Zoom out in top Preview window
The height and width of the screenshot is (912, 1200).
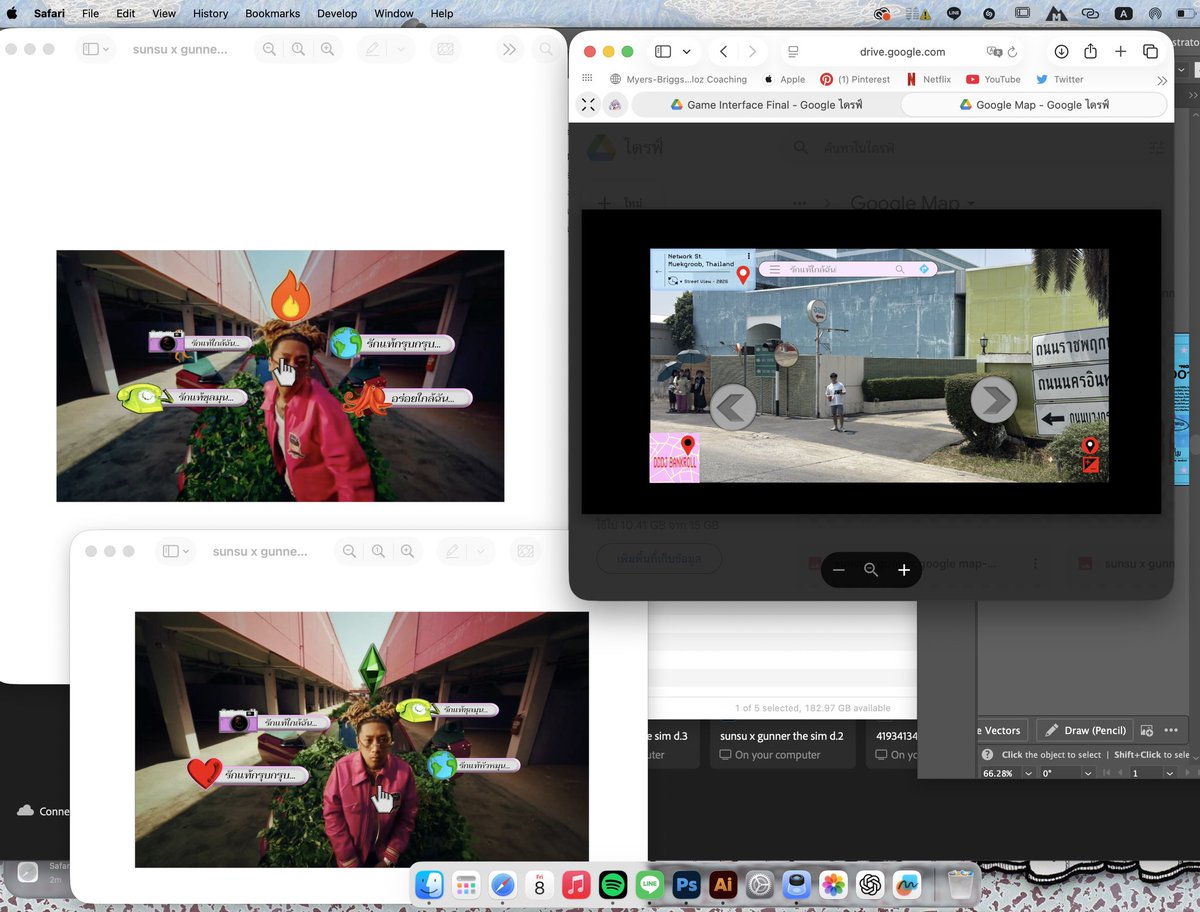point(269,49)
